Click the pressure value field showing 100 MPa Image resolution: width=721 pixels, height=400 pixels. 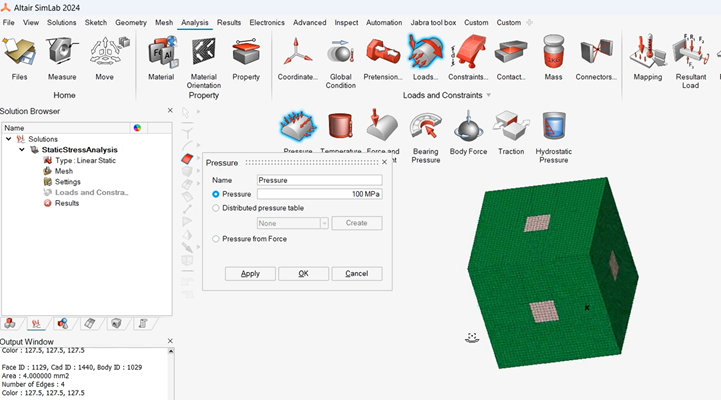click(x=319, y=194)
